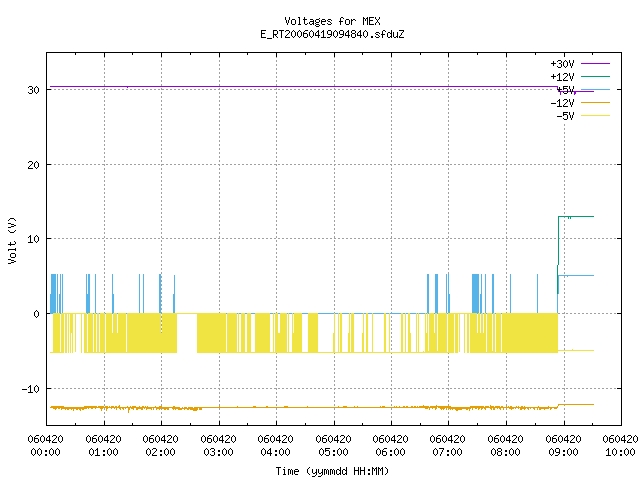The height and width of the screenshot is (480, 640).
Task: Click the -12V orange legend line
Action: point(595,103)
